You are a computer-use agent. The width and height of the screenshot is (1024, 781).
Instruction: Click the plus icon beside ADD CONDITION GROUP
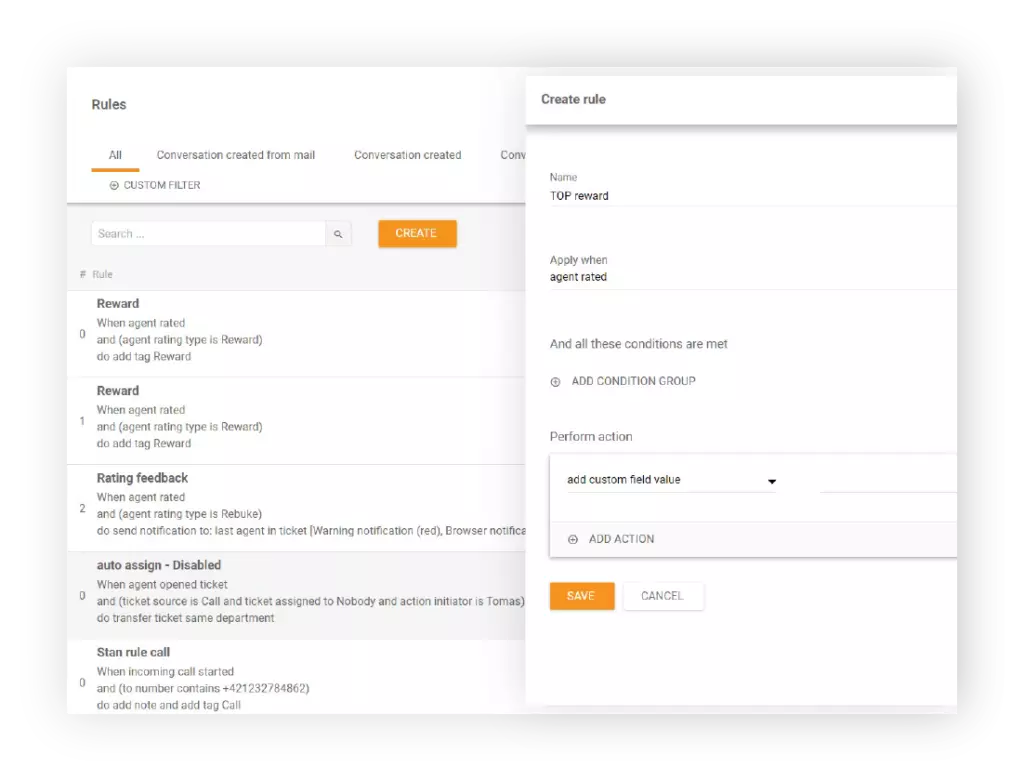point(555,381)
